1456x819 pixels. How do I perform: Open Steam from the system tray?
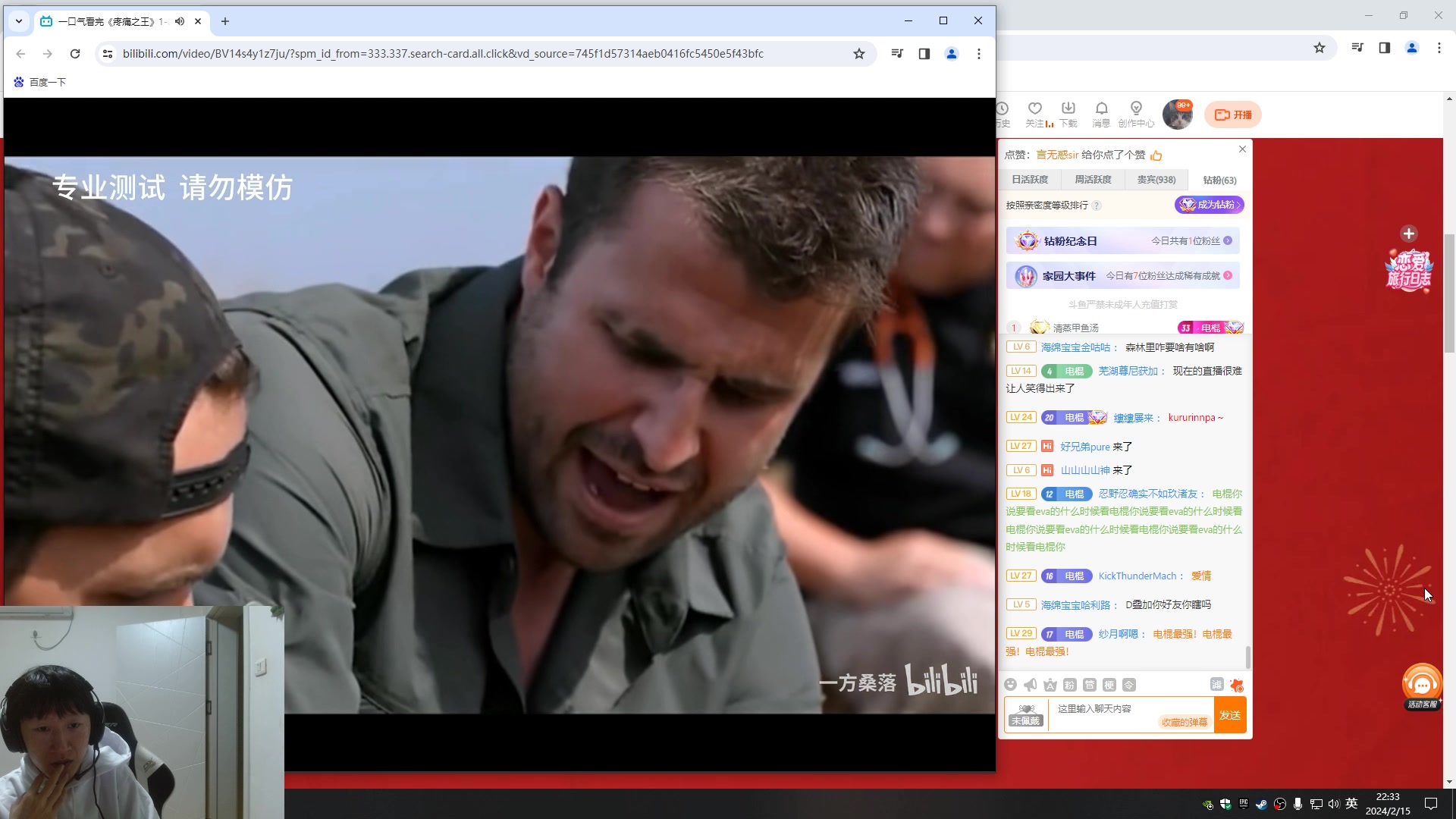click(1261, 805)
